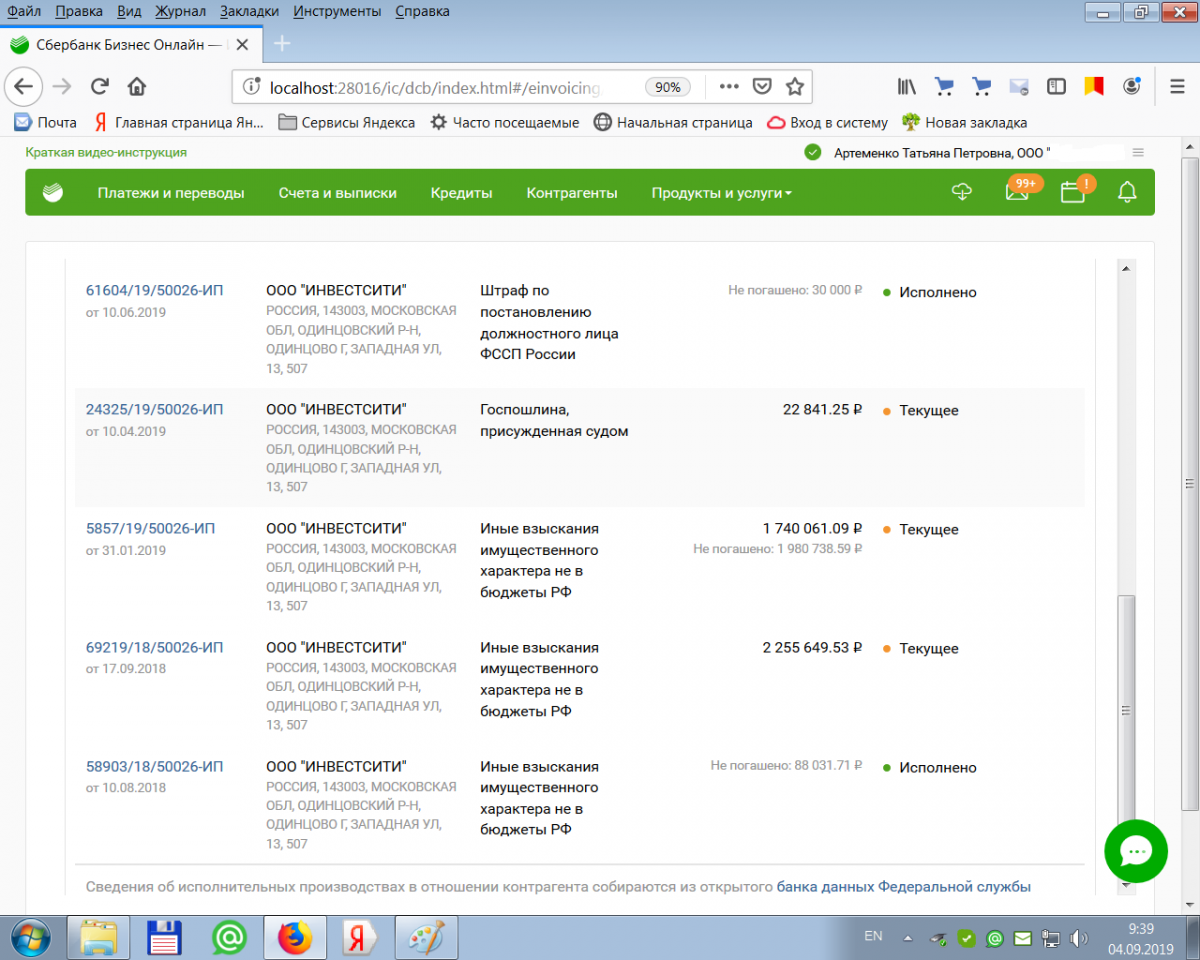Reload the page with refresh icon
This screenshot has width=1200, height=960.
click(99, 87)
